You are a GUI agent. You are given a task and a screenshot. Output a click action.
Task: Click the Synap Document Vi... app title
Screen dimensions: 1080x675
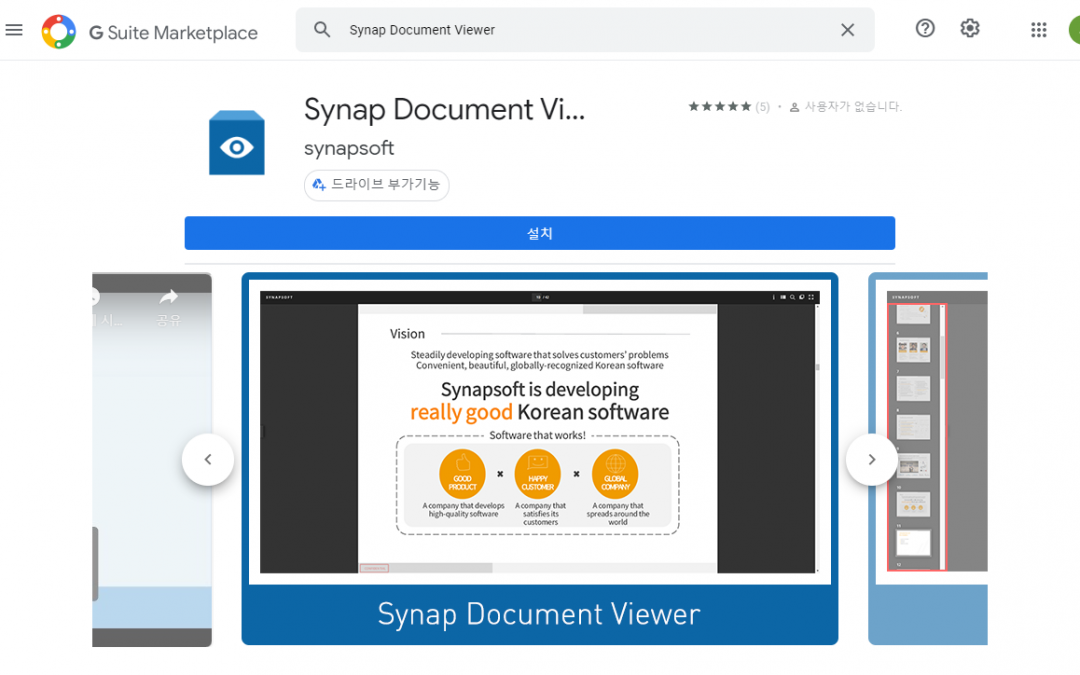pos(444,110)
